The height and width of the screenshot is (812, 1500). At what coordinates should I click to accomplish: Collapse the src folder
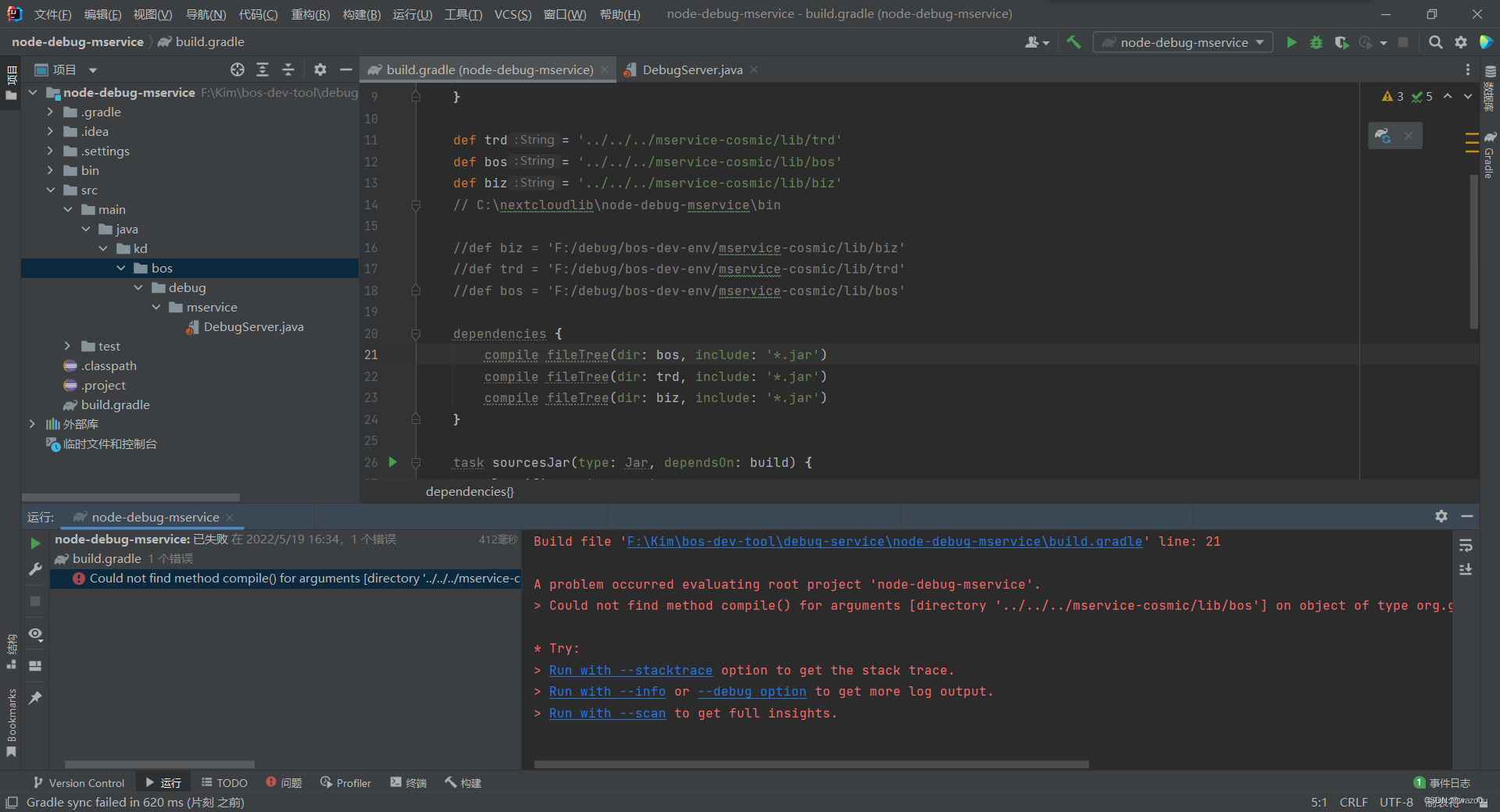[51, 191]
